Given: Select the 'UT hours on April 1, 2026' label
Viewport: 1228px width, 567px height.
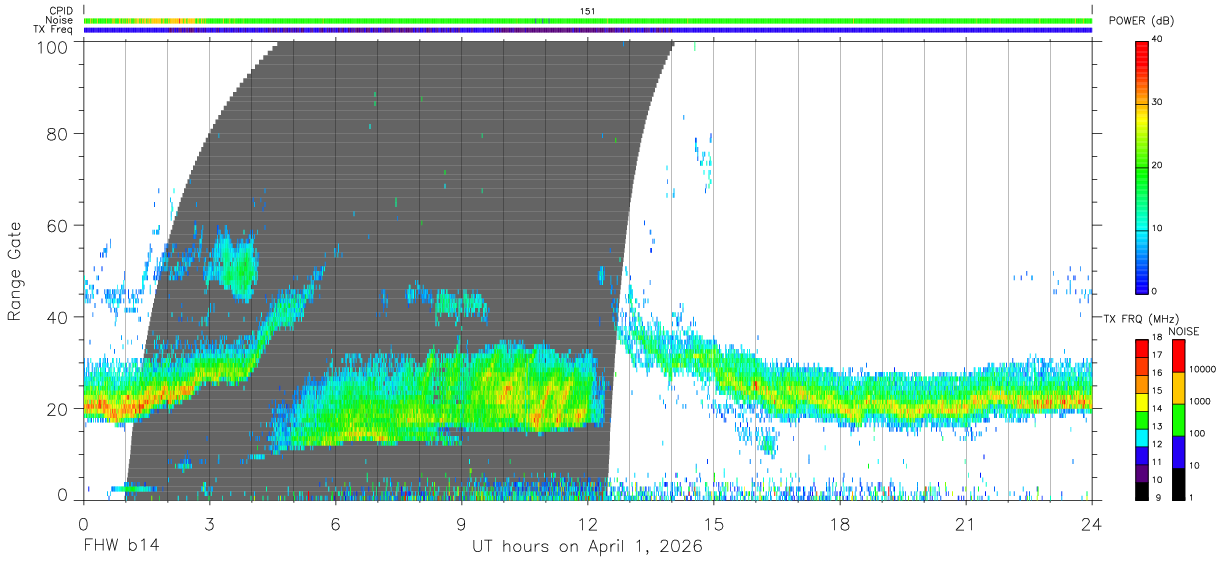Looking at the screenshot, I should coord(587,547).
